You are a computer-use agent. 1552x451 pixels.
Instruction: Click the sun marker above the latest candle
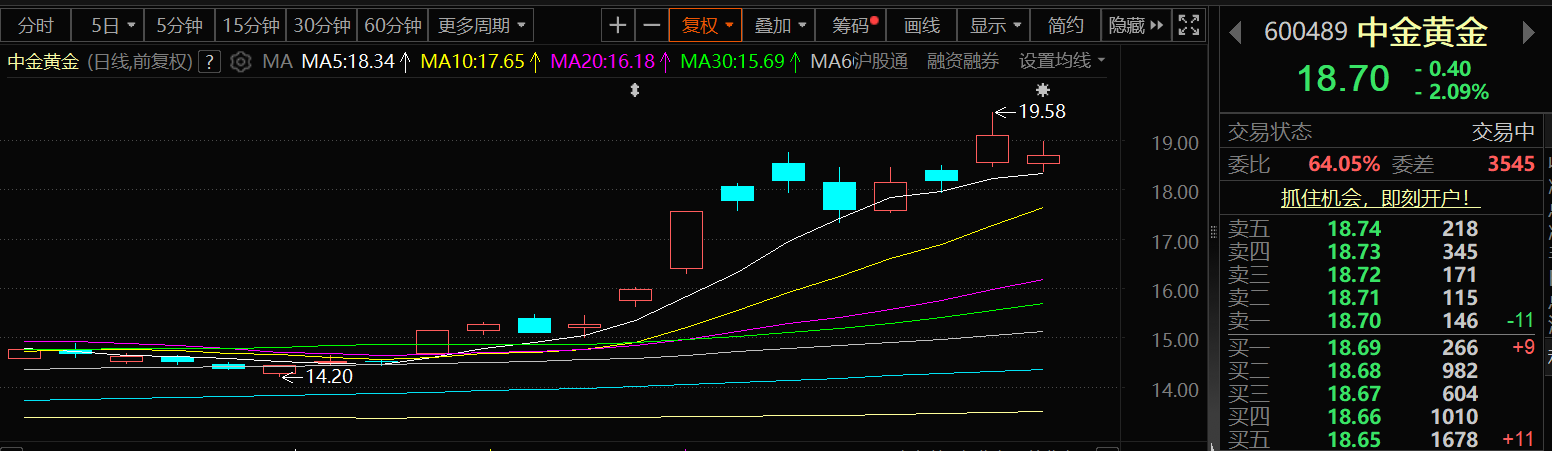(1043, 90)
